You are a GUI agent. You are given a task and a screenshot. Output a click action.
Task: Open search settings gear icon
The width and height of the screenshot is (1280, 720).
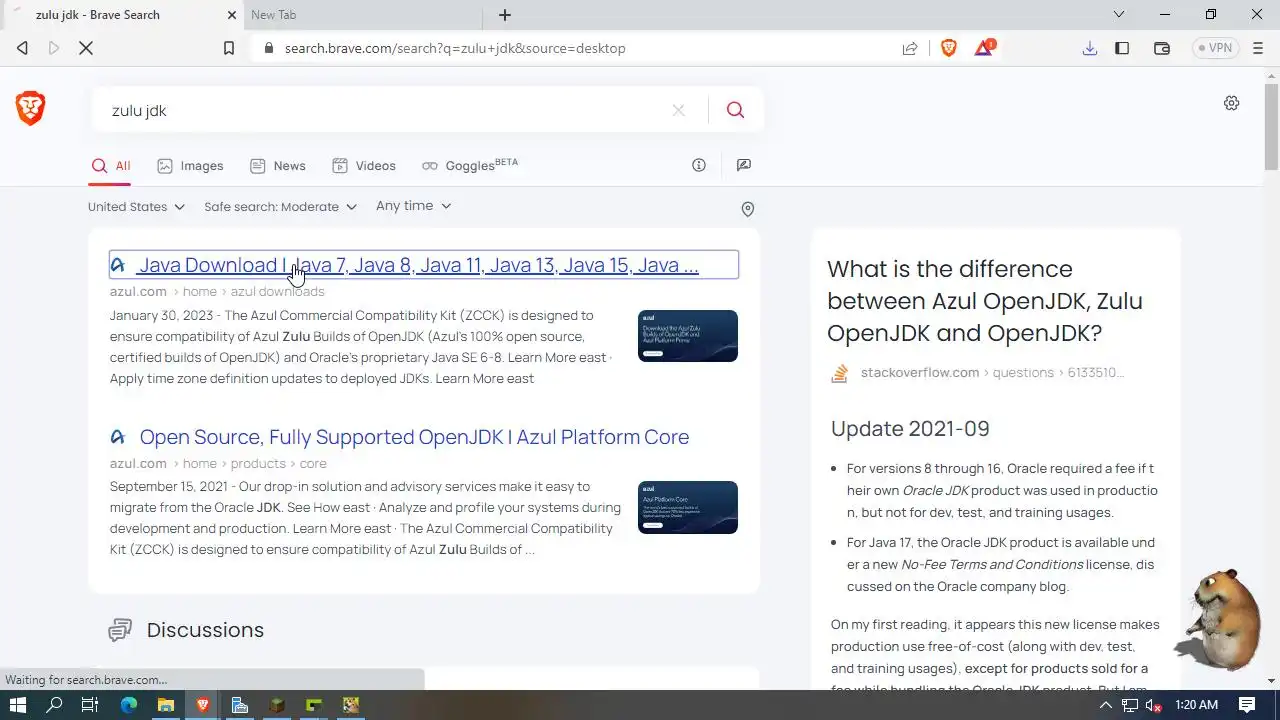(1232, 103)
